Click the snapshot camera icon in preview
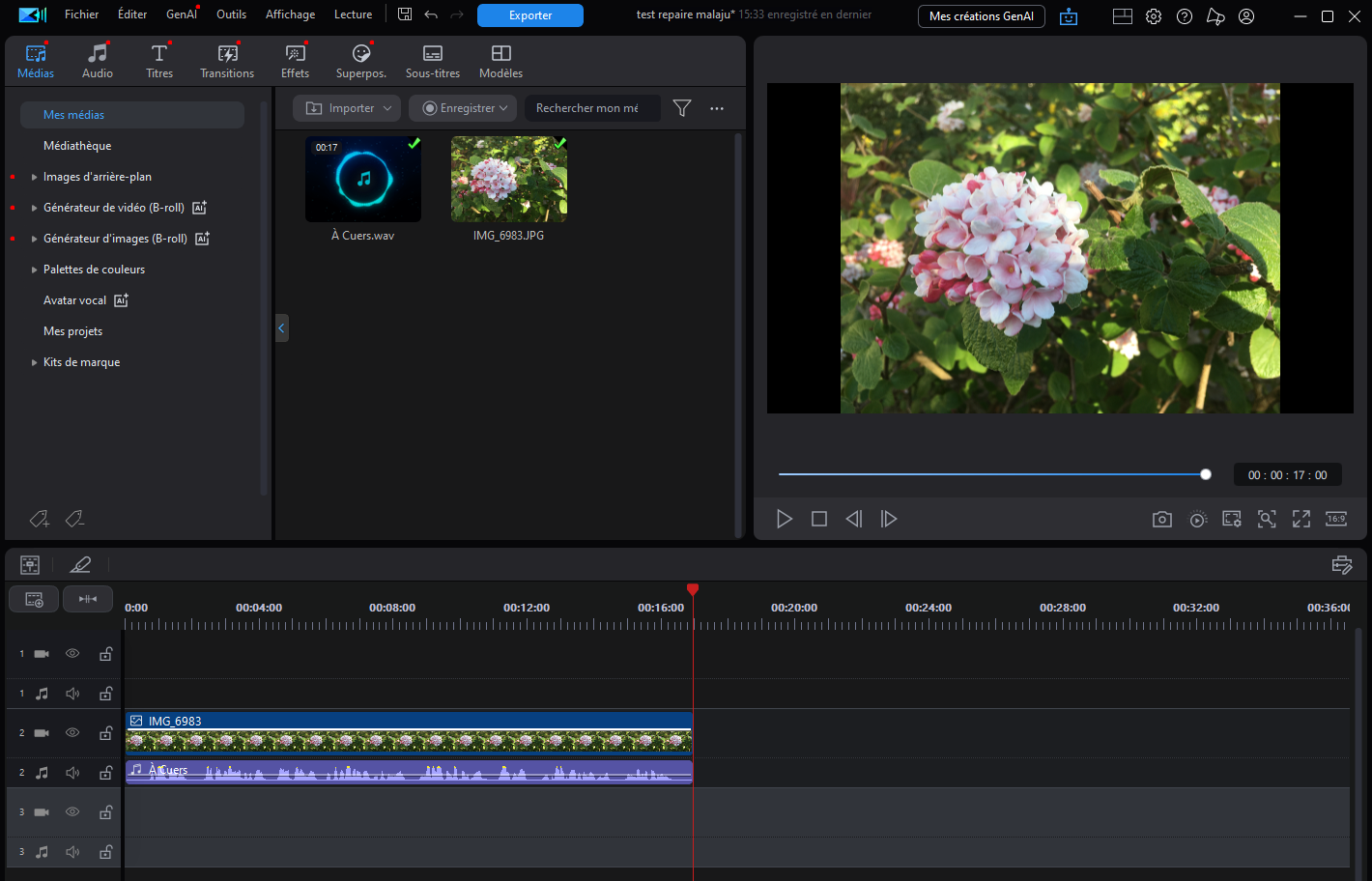This screenshot has width=1372, height=881. tap(1161, 520)
